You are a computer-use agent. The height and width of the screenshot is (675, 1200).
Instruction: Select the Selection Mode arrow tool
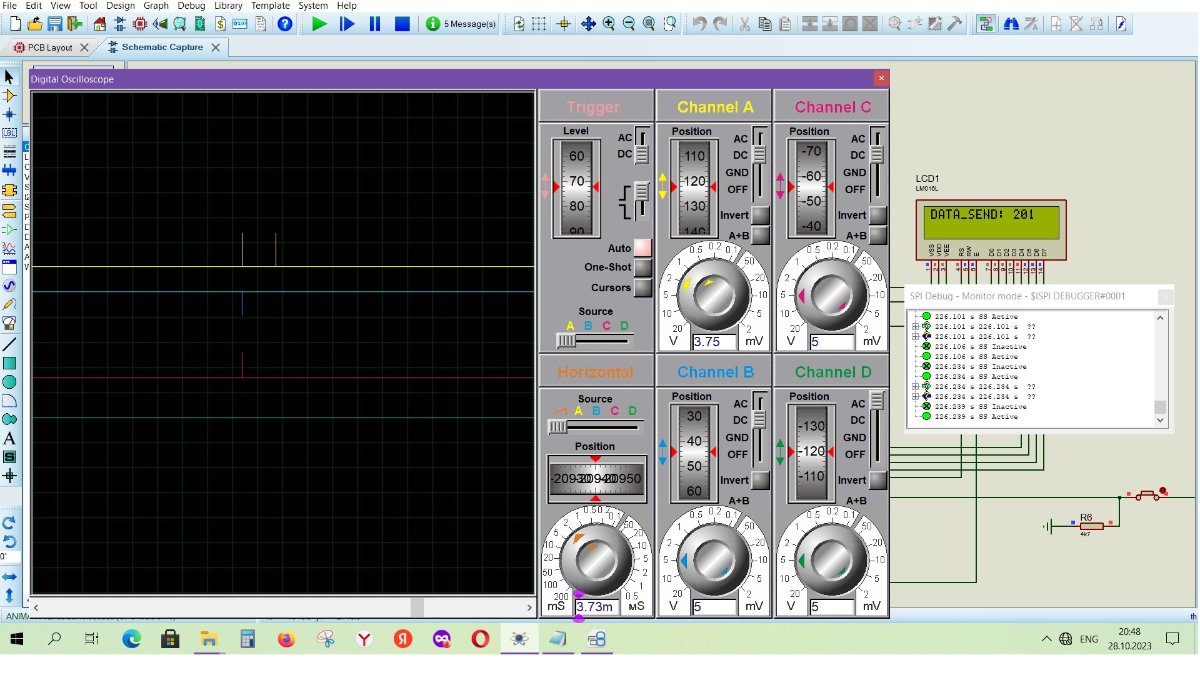10,77
